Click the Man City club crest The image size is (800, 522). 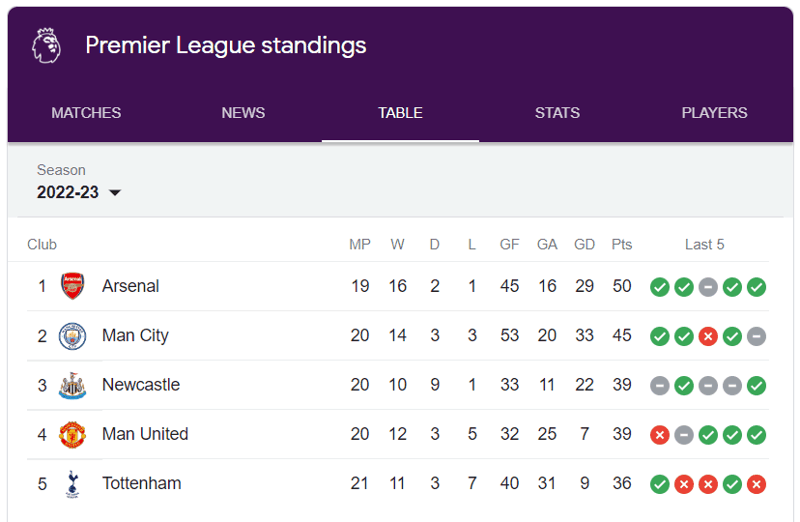coord(72,336)
